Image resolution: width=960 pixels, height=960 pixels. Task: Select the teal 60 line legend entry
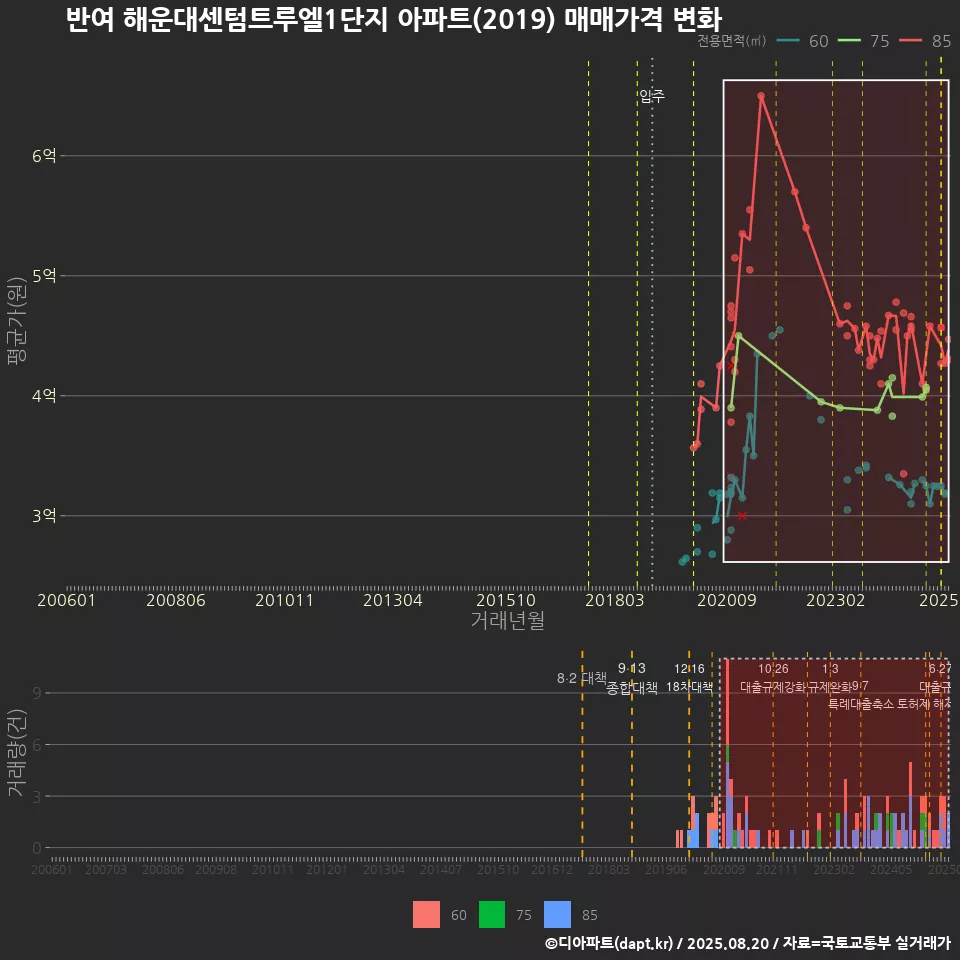coord(802,41)
